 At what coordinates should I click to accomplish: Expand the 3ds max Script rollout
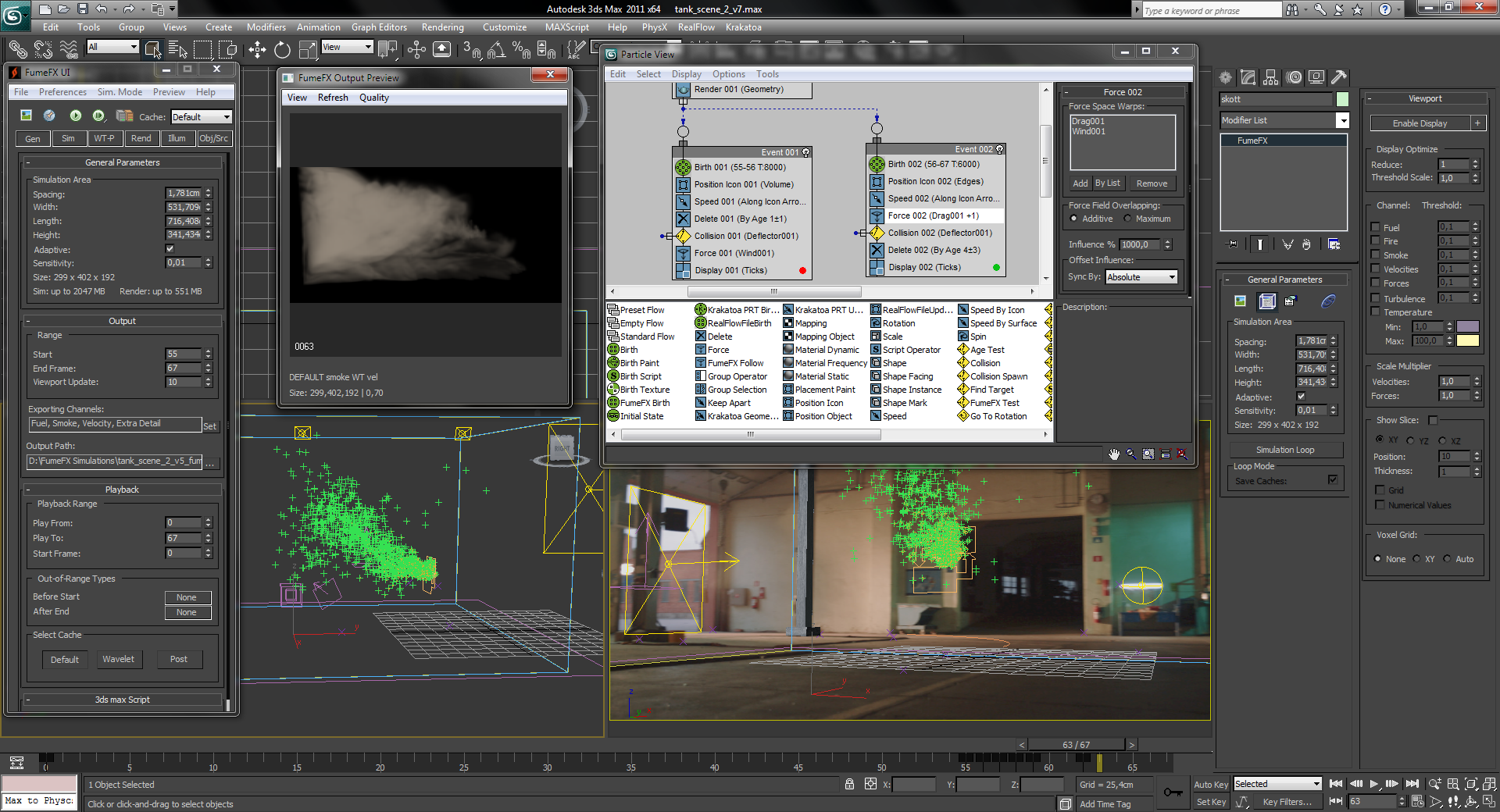coord(122,700)
